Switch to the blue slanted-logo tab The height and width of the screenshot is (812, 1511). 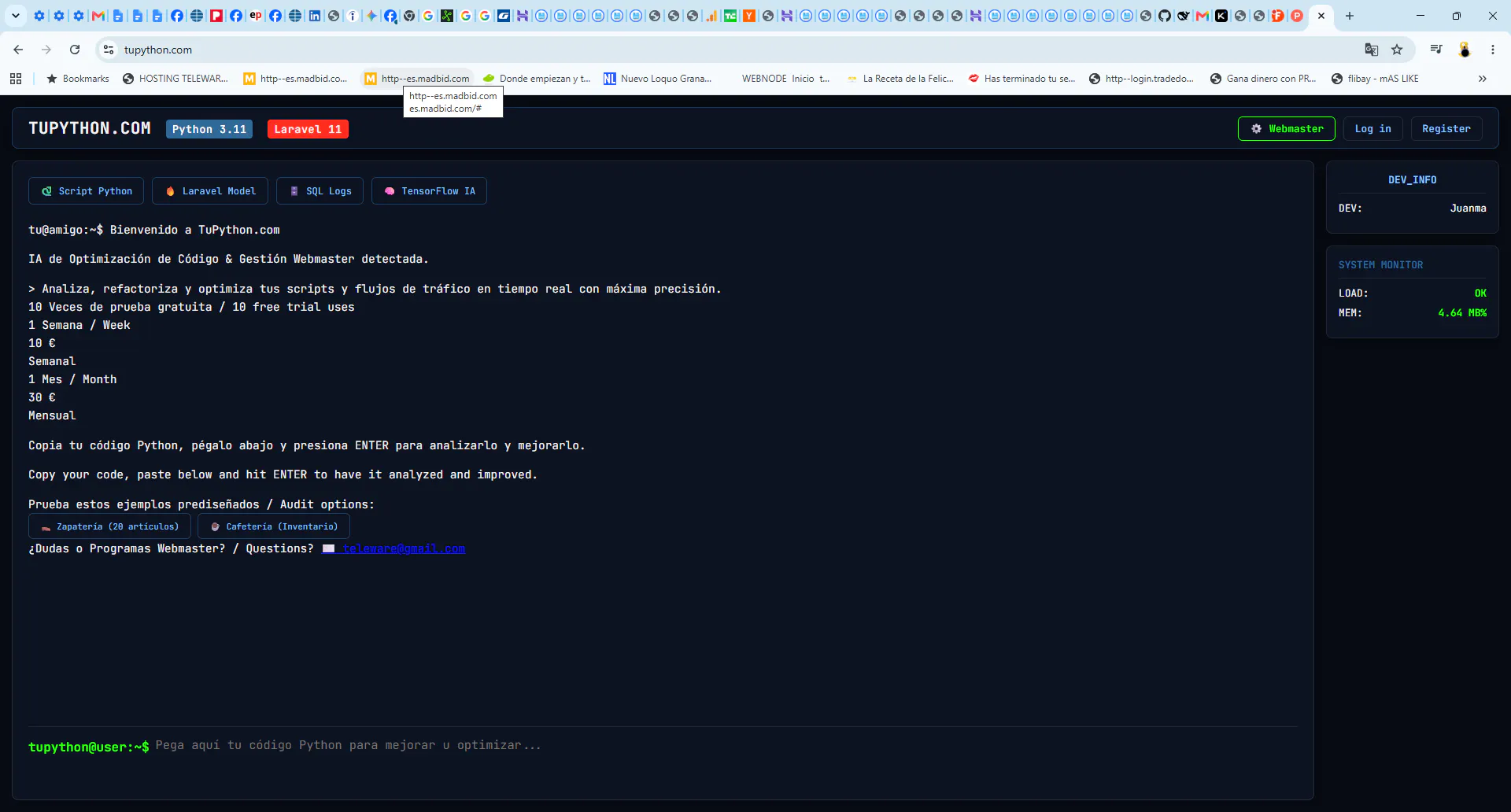point(504,16)
